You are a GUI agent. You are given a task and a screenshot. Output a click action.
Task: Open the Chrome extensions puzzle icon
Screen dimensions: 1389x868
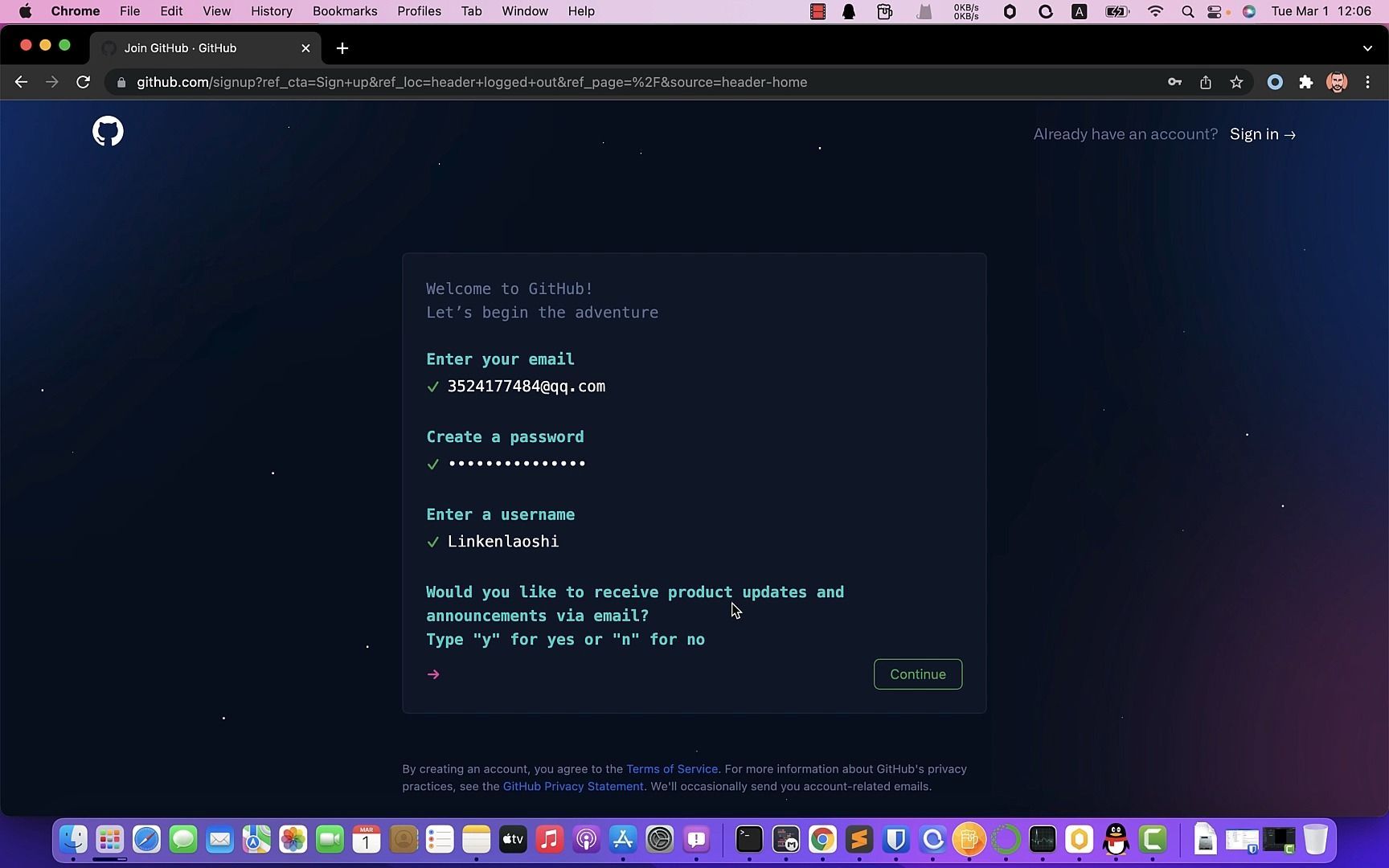point(1306,82)
